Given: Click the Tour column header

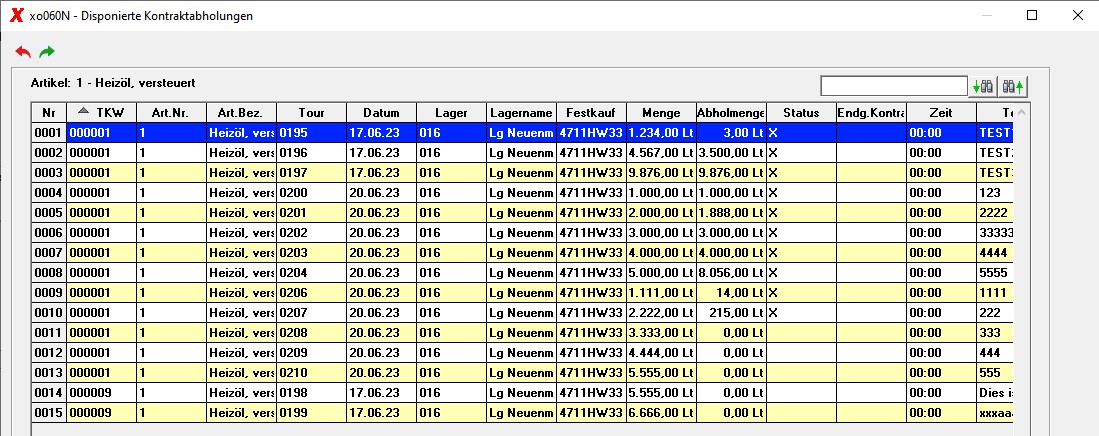Looking at the screenshot, I should pyautogui.click(x=312, y=113).
